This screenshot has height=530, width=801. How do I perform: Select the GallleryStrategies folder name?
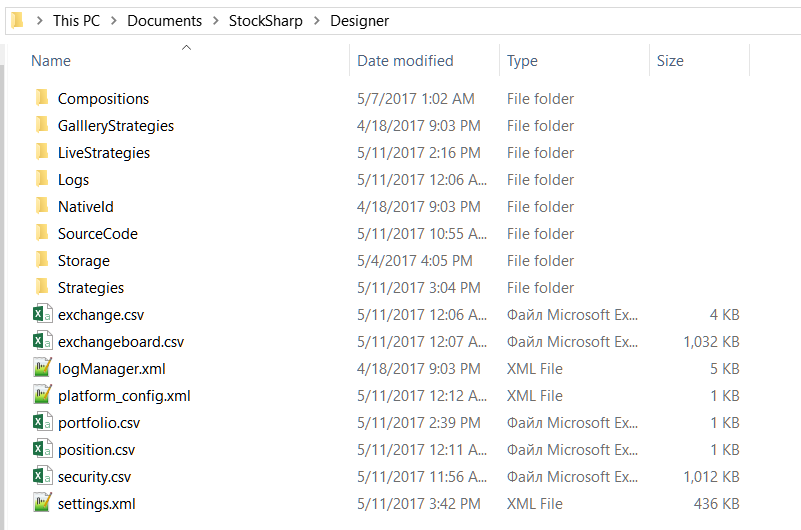tap(116, 126)
